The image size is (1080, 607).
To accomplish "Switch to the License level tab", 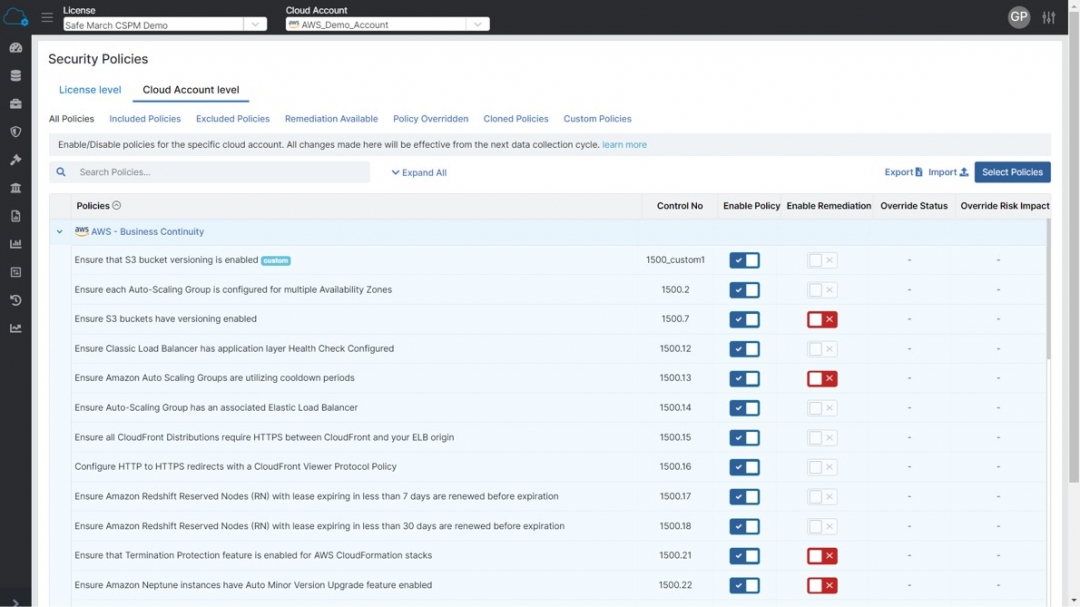I will coord(90,90).
